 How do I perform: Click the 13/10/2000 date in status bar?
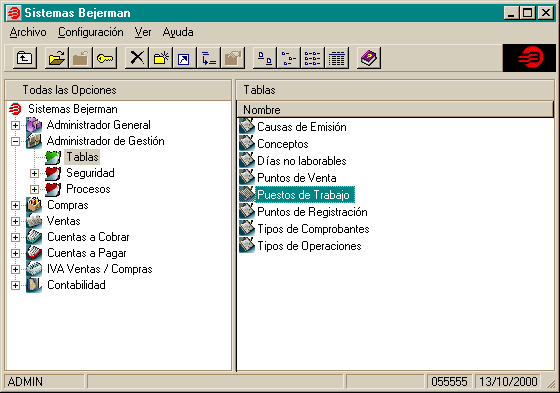pos(508,382)
